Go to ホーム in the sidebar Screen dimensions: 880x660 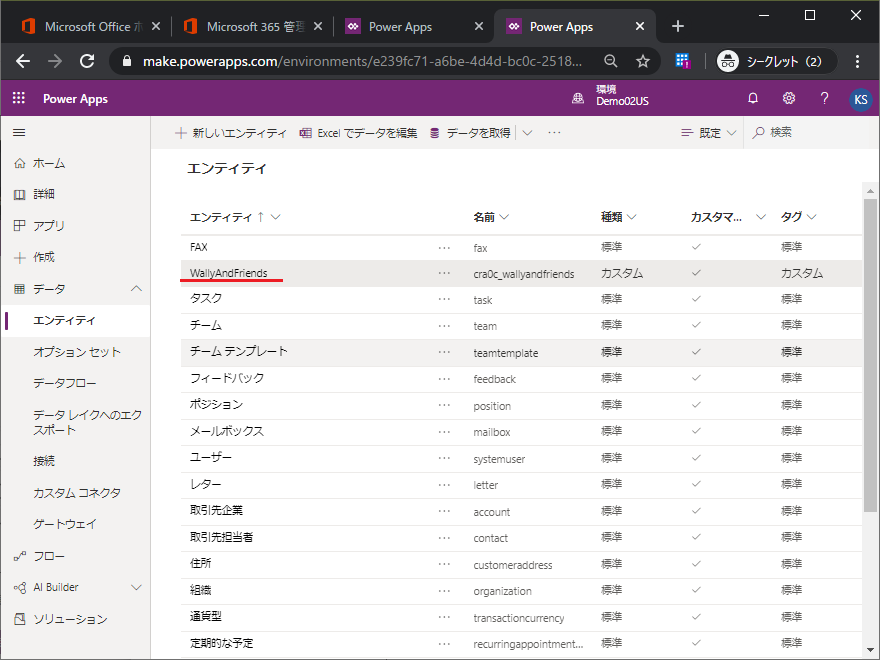click(49, 163)
